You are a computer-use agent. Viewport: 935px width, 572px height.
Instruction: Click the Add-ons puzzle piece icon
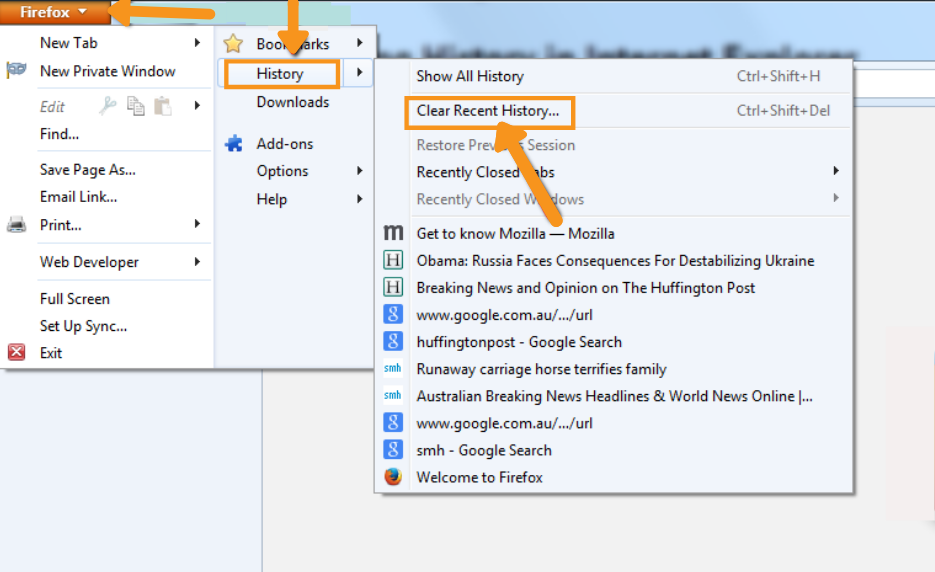234,143
